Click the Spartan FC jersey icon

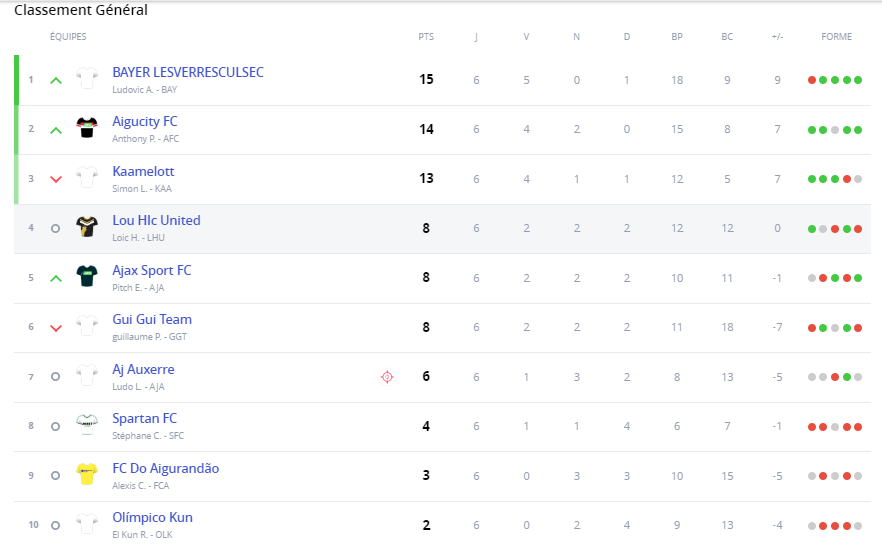pyautogui.click(x=87, y=425)
